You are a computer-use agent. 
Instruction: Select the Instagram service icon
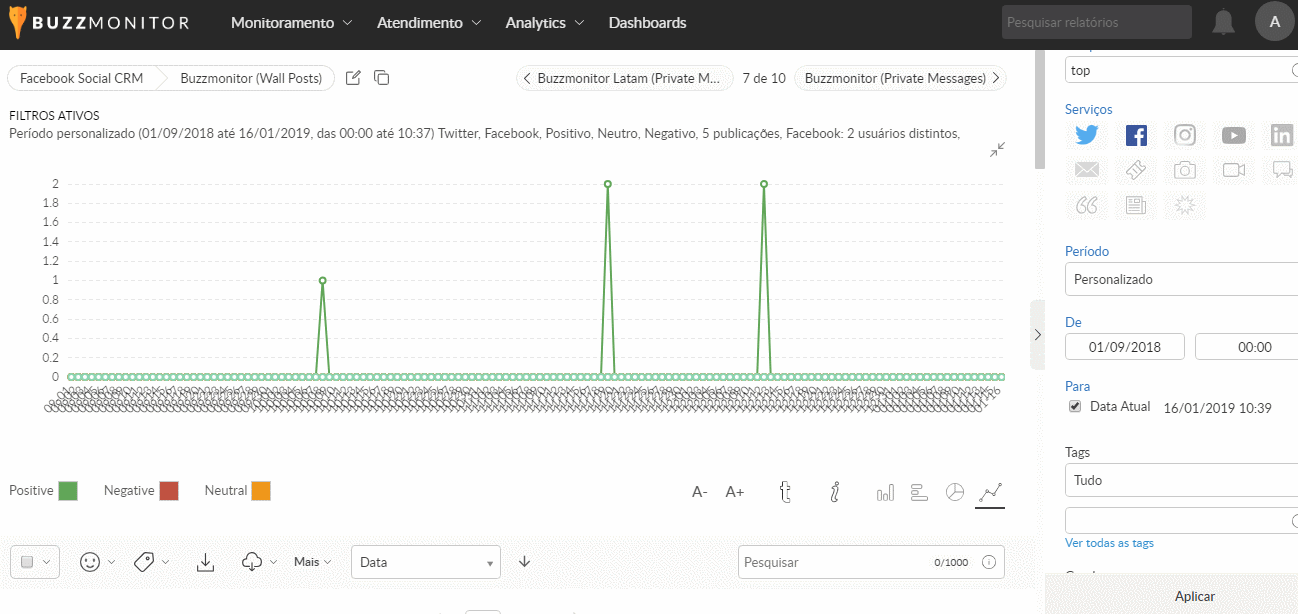click(x=1185, y=136)
